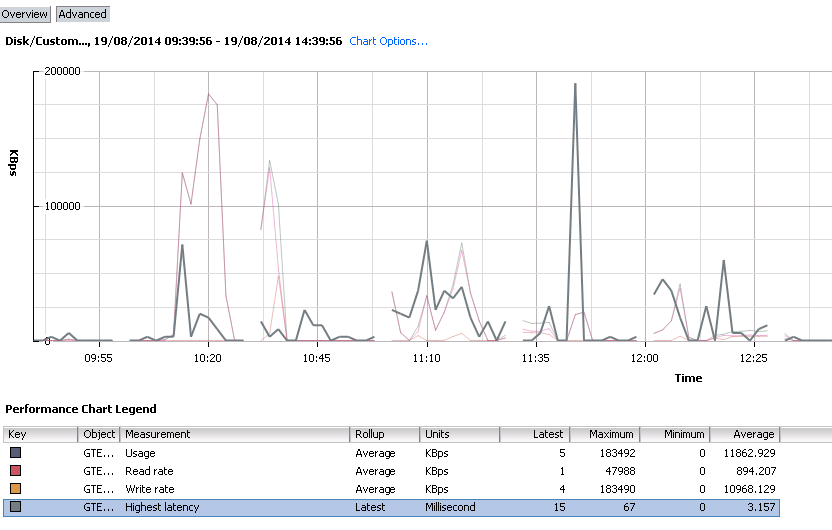832x530 pixels.
Task: Sort legend by Maximum column header
Action: point(605,434)
